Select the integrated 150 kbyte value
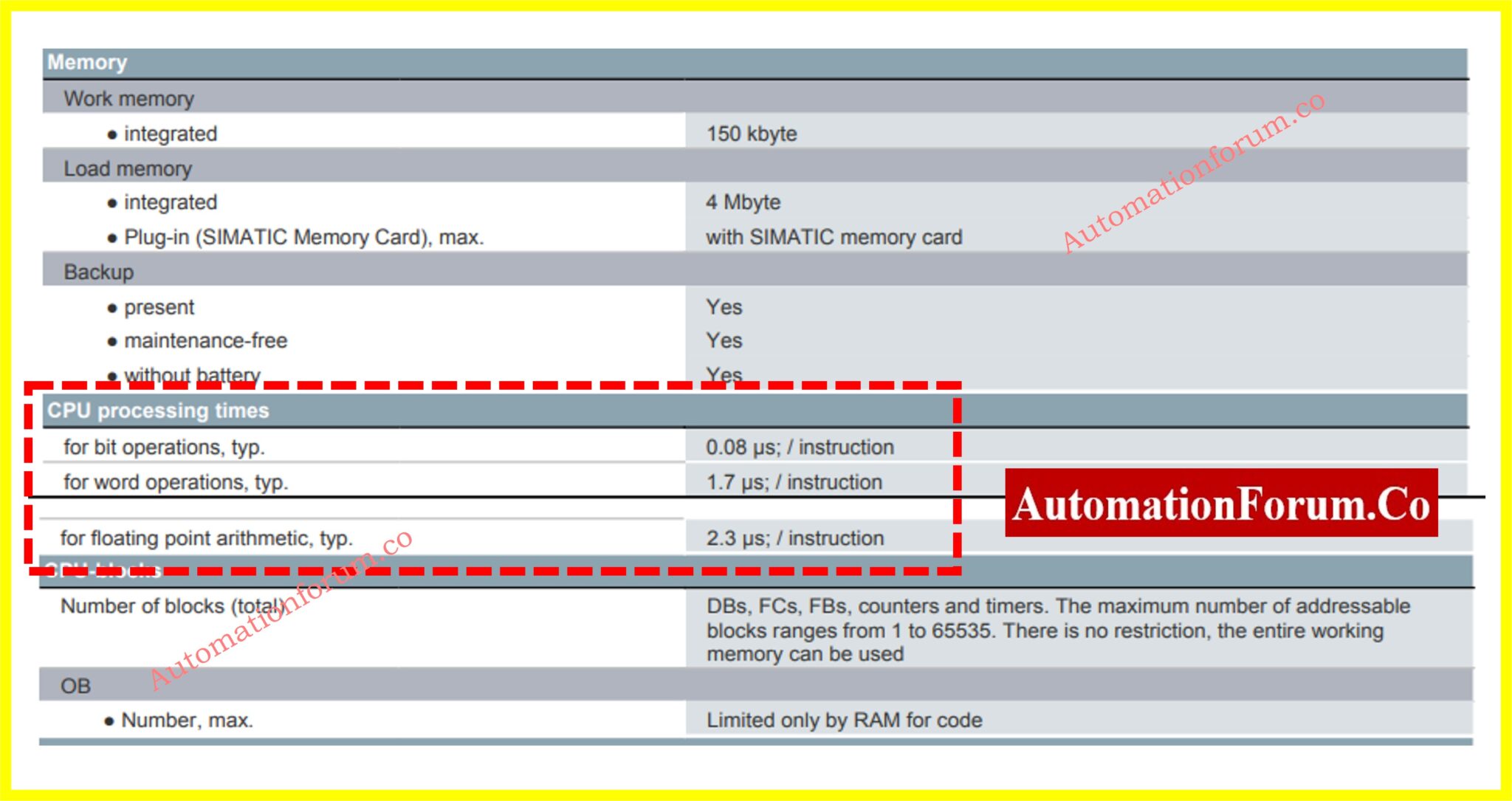The image size is (1512, 801). point(752,134)
